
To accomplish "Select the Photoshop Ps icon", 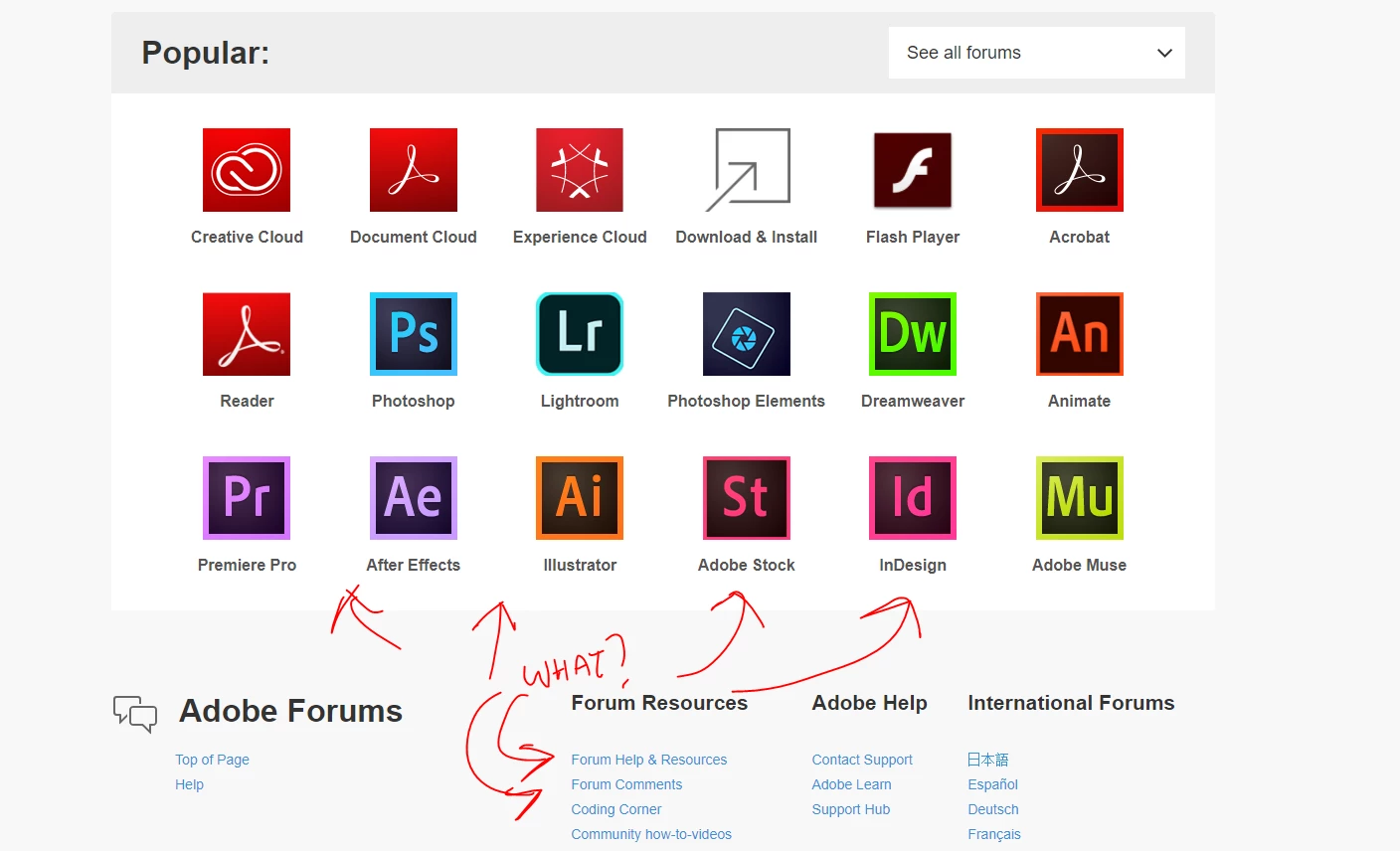I will [x=414, y=334].
